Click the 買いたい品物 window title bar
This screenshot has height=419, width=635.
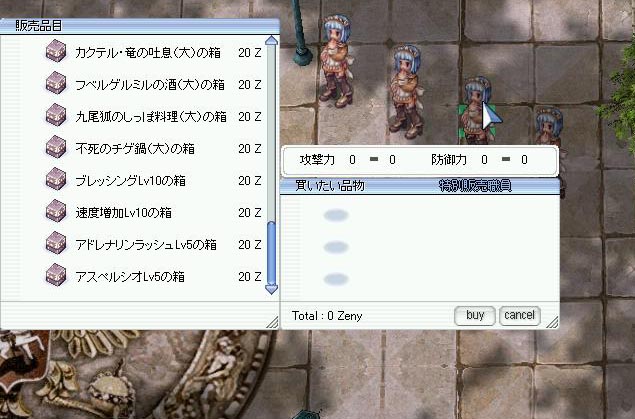420,186
